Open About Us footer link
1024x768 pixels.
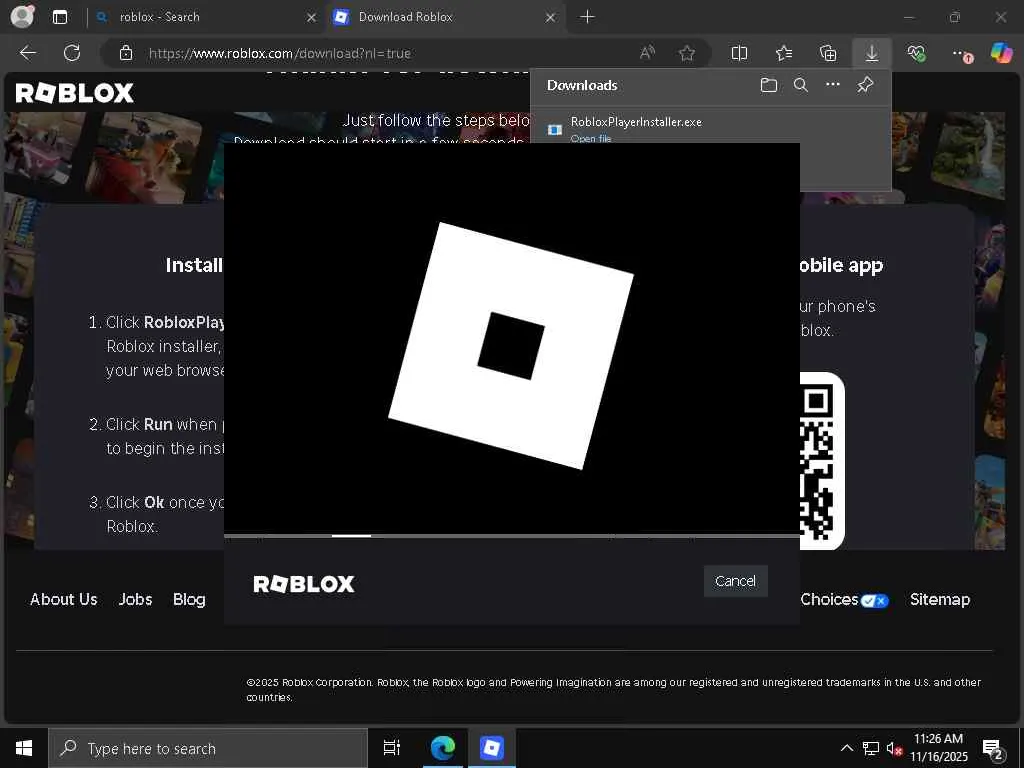63,599
